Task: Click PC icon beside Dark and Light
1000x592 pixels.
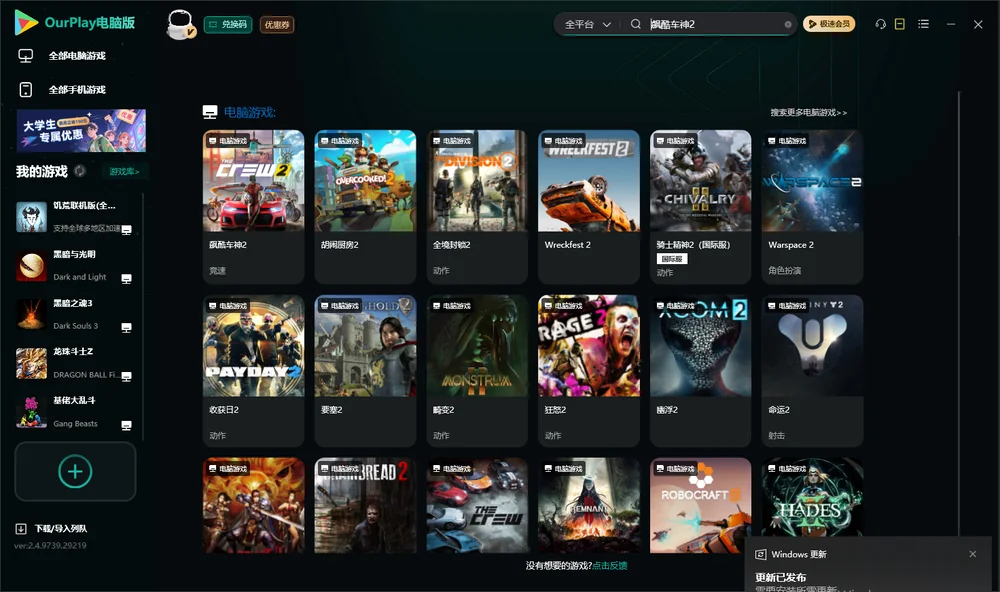Action: click(x=126, y=279)
